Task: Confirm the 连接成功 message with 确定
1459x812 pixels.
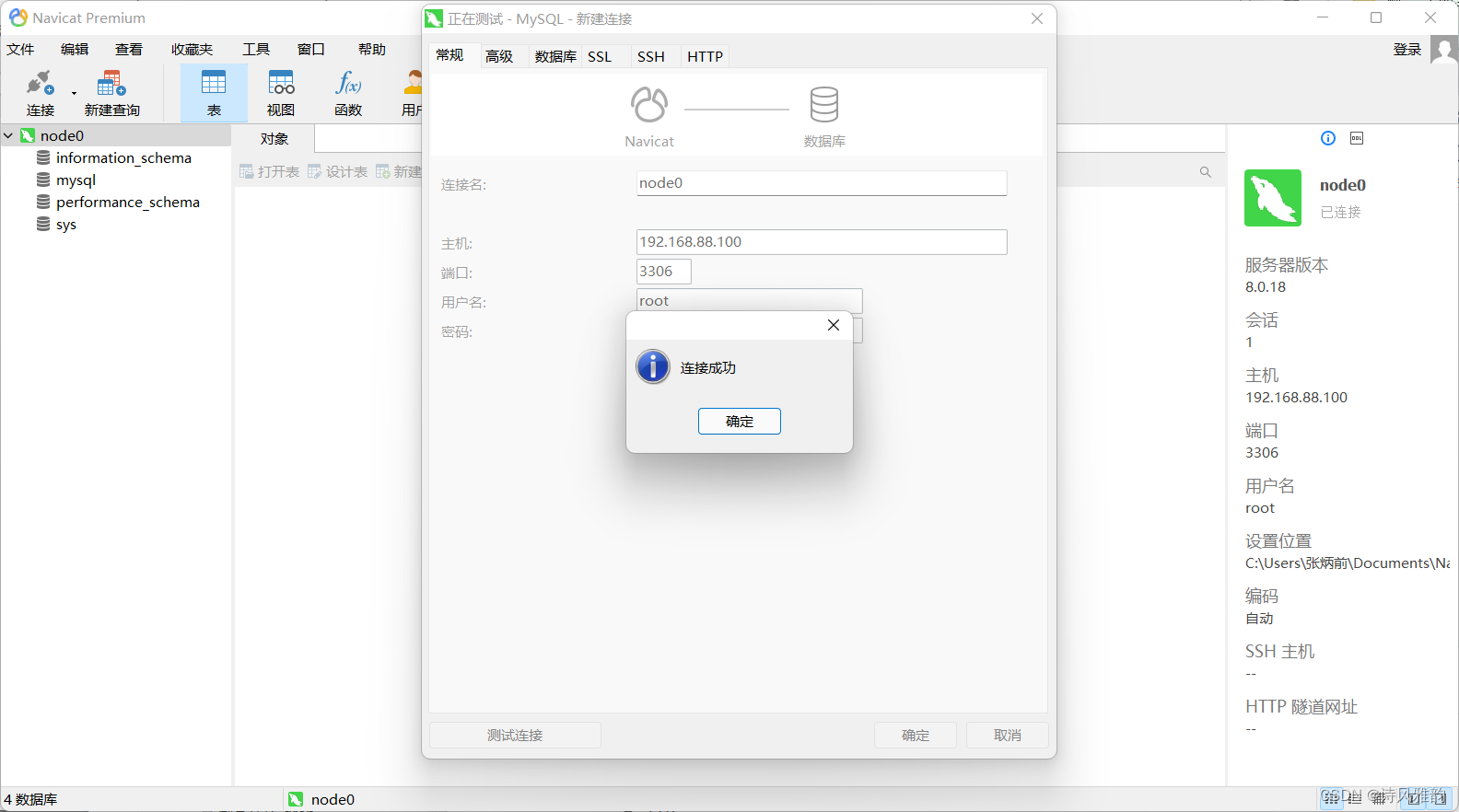Action: pos(740,422)
